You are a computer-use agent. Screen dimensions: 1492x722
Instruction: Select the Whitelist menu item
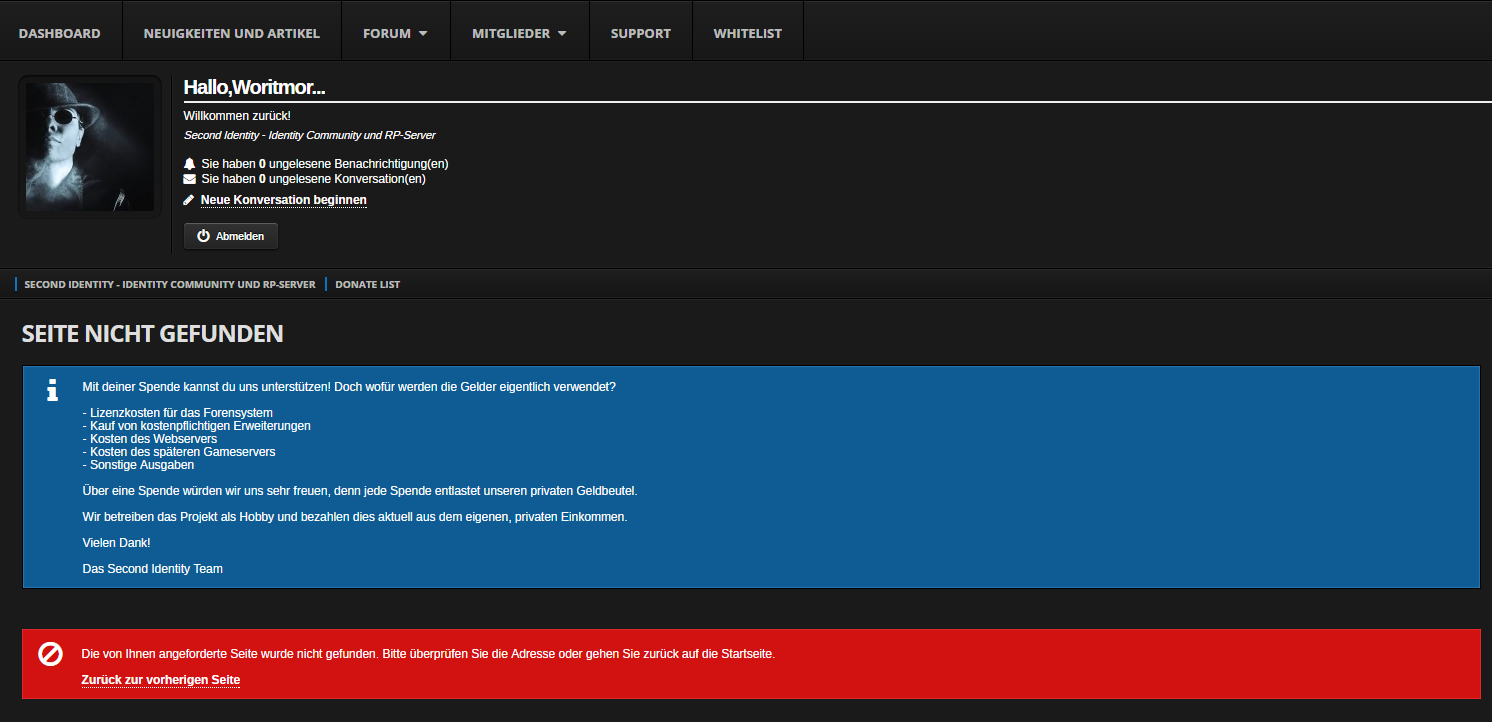coord(747,33)
